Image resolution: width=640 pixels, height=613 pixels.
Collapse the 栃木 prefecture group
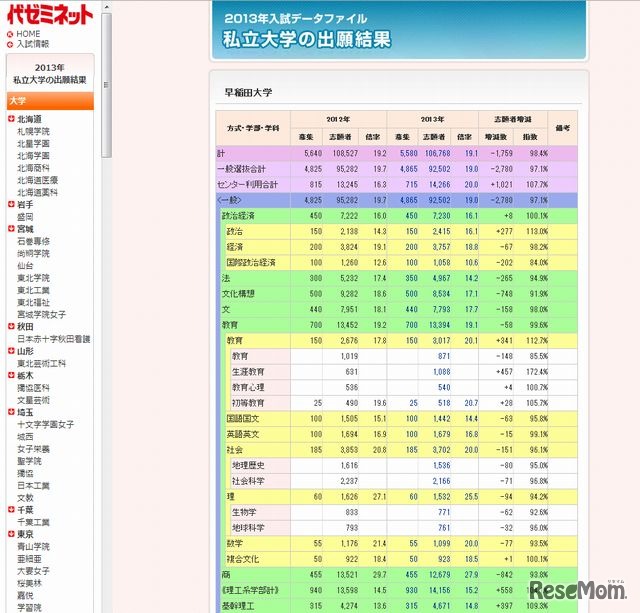point(11,375)
